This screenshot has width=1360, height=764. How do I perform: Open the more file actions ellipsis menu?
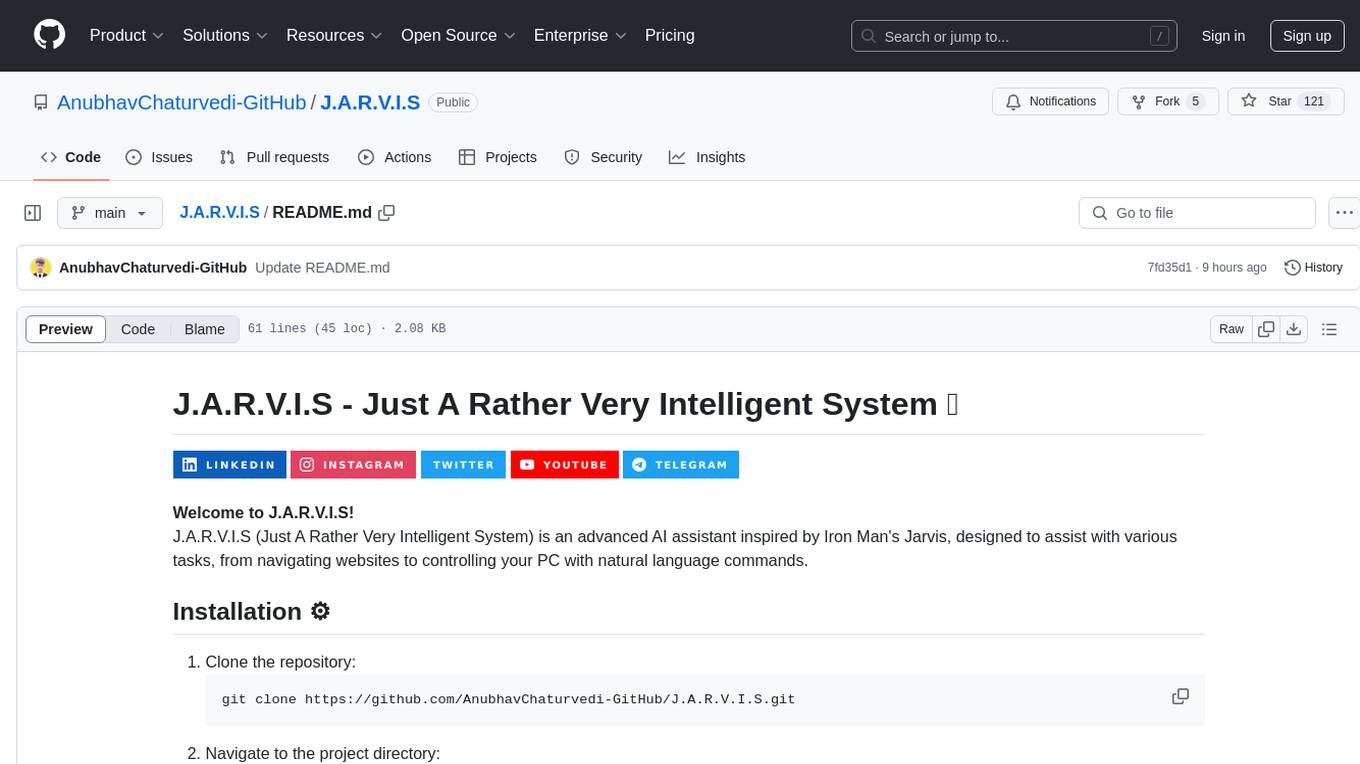[x=1345, y=213]
